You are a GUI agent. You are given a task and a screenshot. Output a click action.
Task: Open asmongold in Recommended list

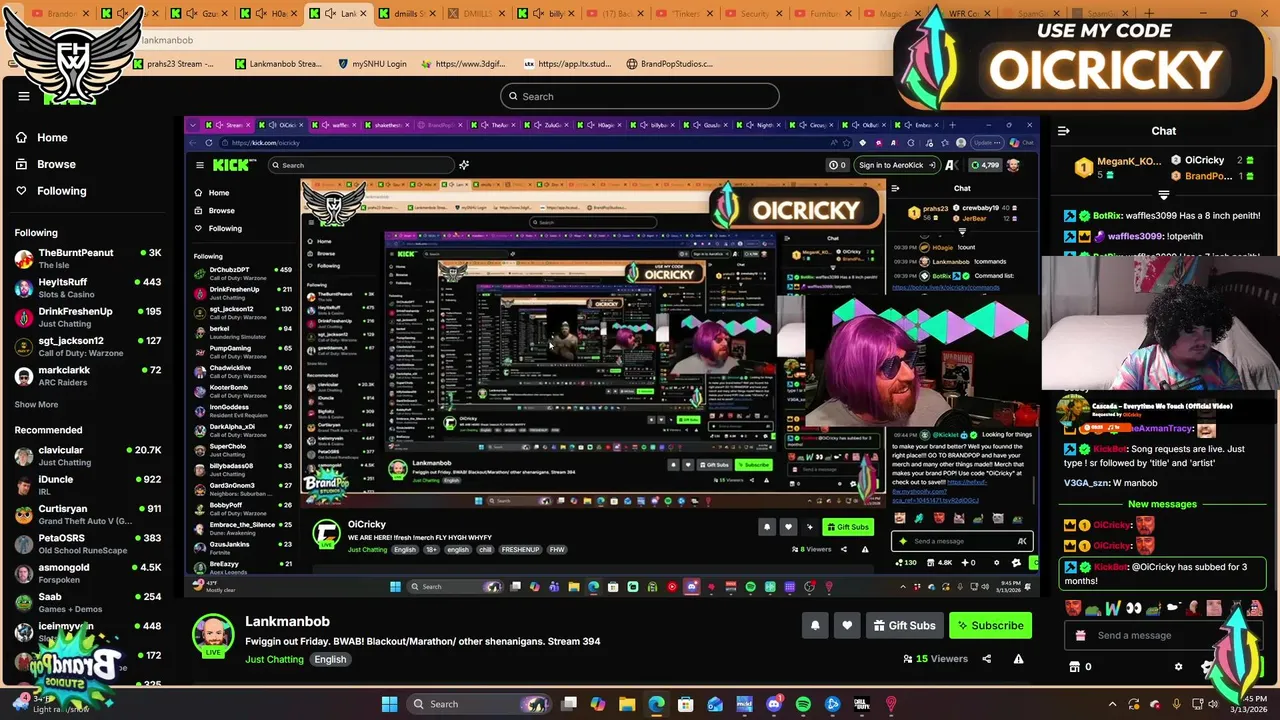click(88, 572)
